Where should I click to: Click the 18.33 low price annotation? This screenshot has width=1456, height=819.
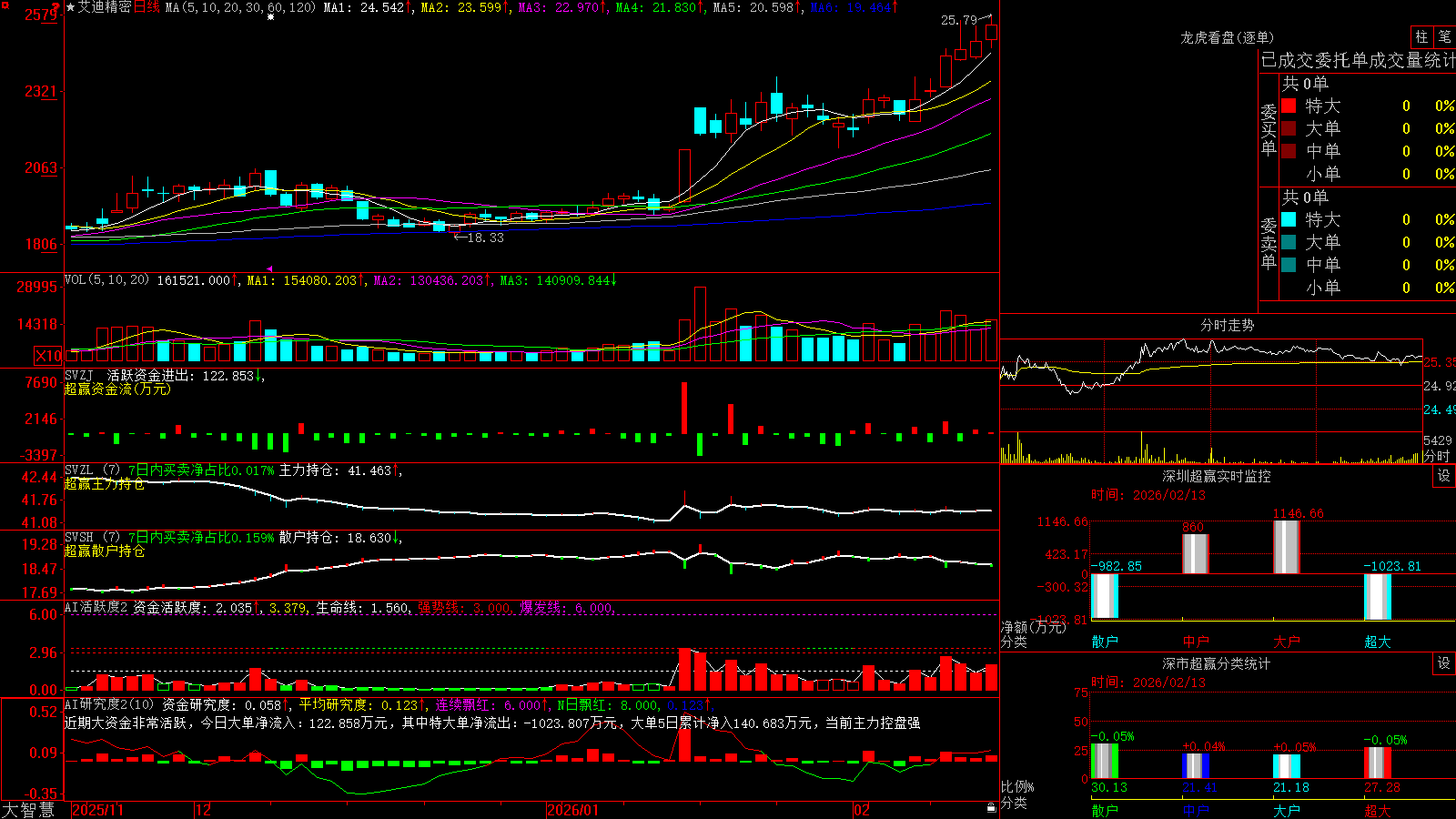485,238
